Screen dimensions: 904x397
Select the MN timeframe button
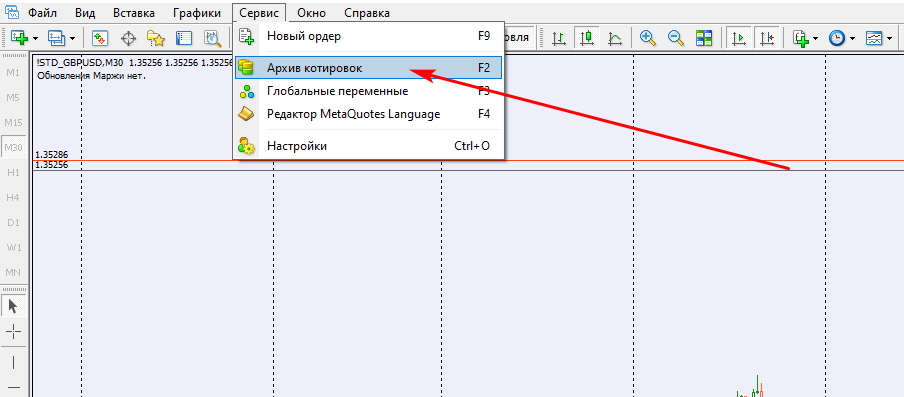click(13, 272)
